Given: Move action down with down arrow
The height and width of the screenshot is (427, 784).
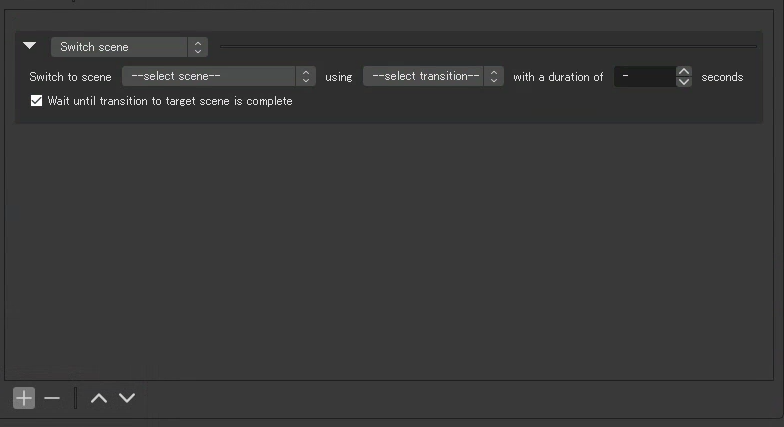Looking at the screenshot, I should click(127, 398).
